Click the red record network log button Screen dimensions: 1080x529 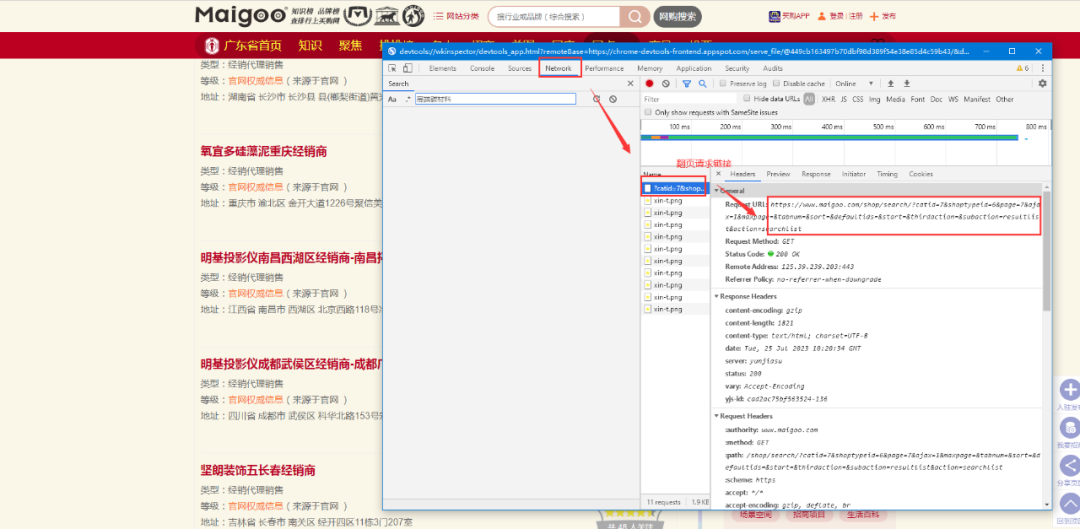tap(649, 83)
